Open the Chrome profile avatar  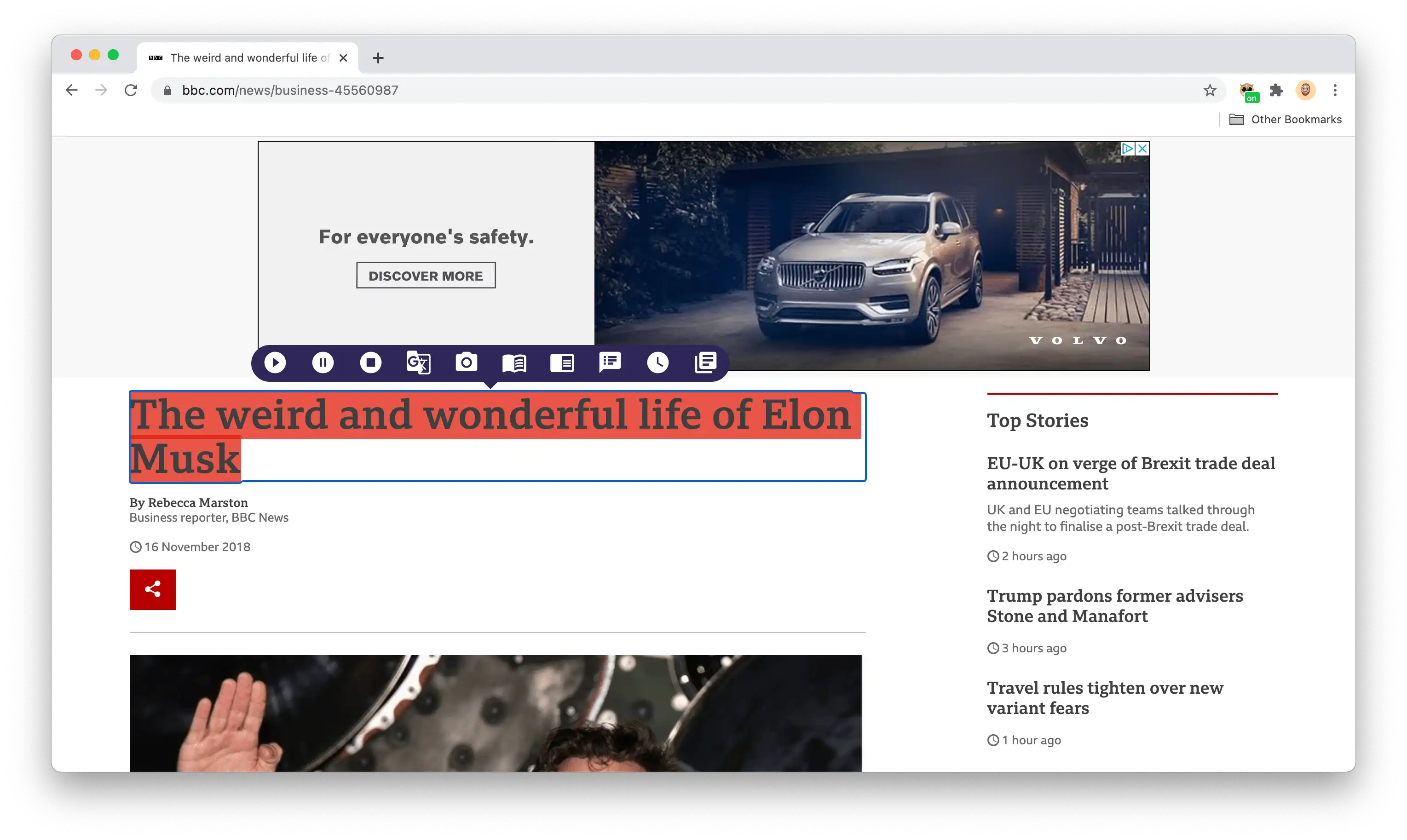(x=1306, y=90)
